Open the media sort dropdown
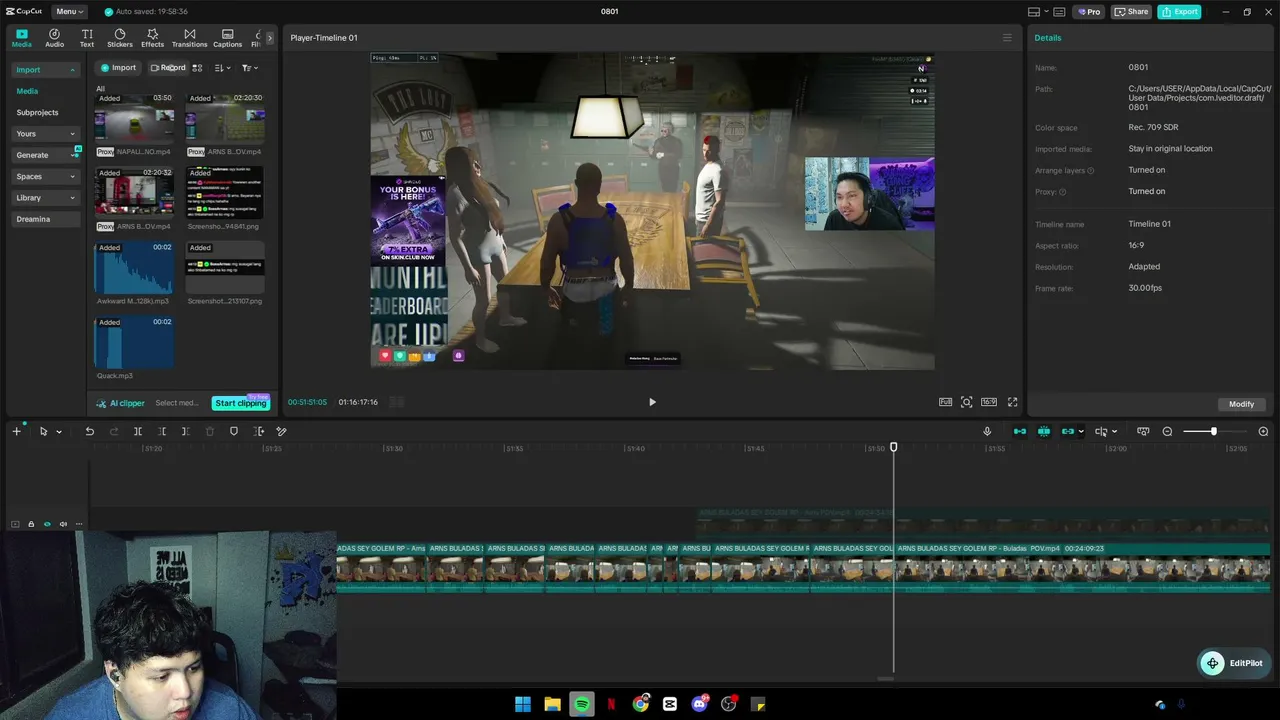Image resolution: width=1280 pixels, height=720 pixels. tap(223, 68)
